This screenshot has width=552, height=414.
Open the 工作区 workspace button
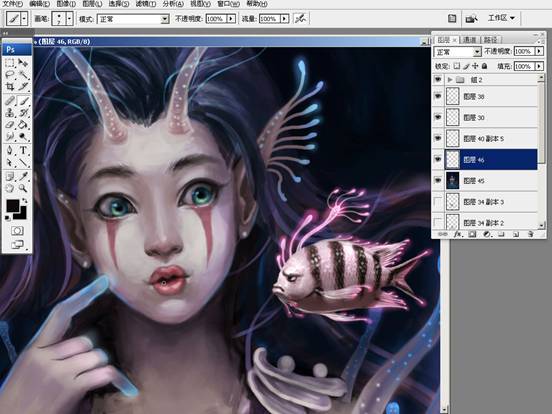click(501, 18)
